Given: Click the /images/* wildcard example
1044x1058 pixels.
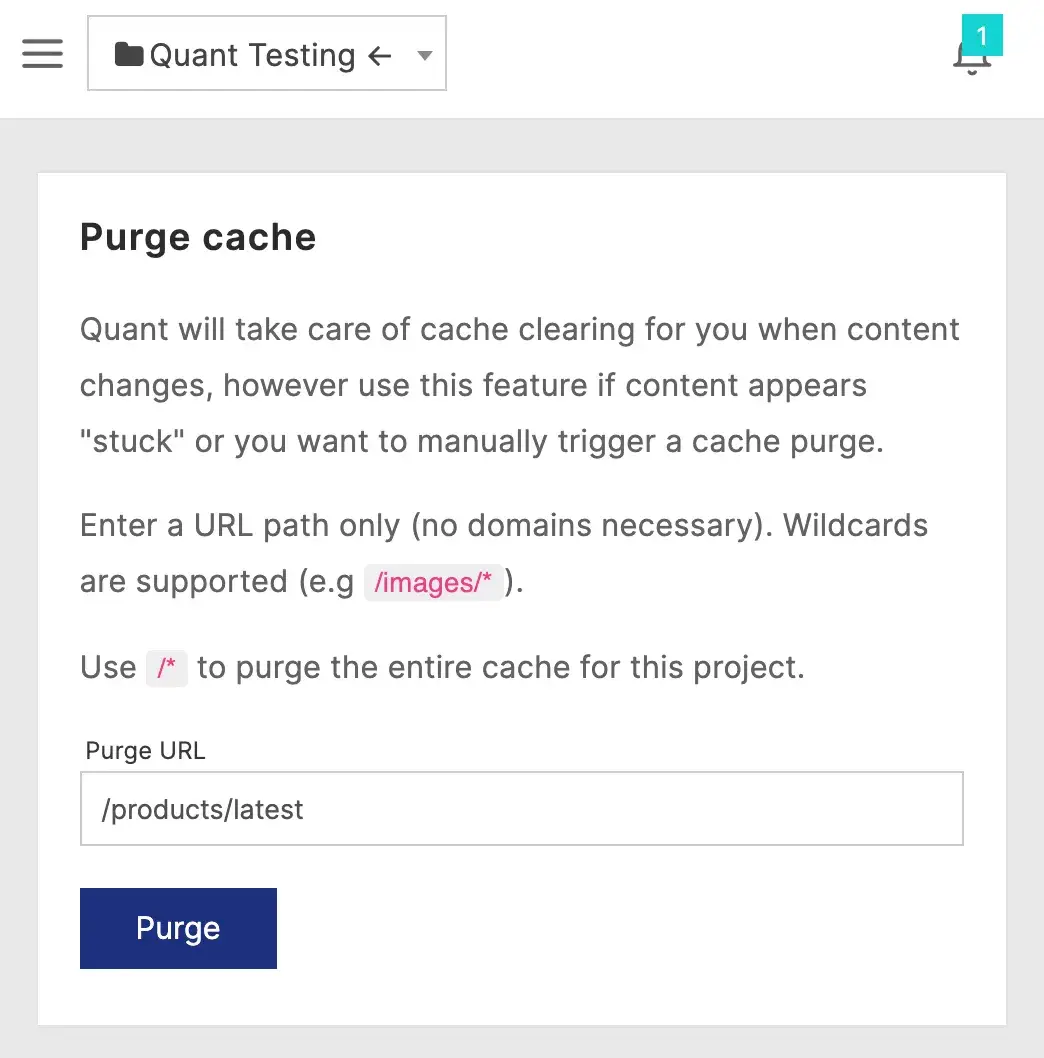Looking at the screenshot, I should pyautogui.click(x=434, y=582).
